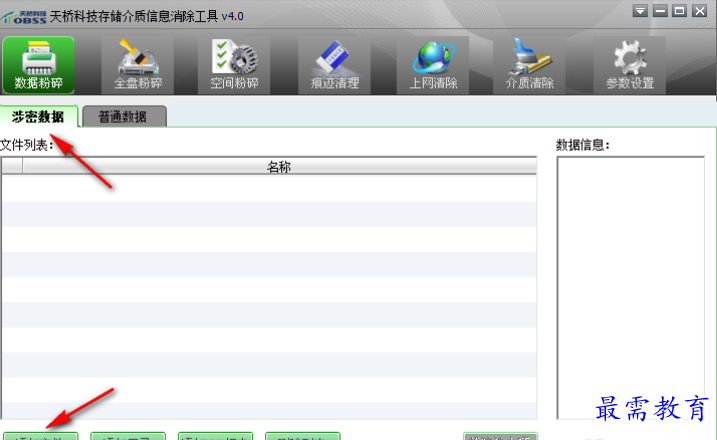Open the 全盘粉碎 full disk shred tool
Viewport: 717px width, 440px height.
pos(139,66)
